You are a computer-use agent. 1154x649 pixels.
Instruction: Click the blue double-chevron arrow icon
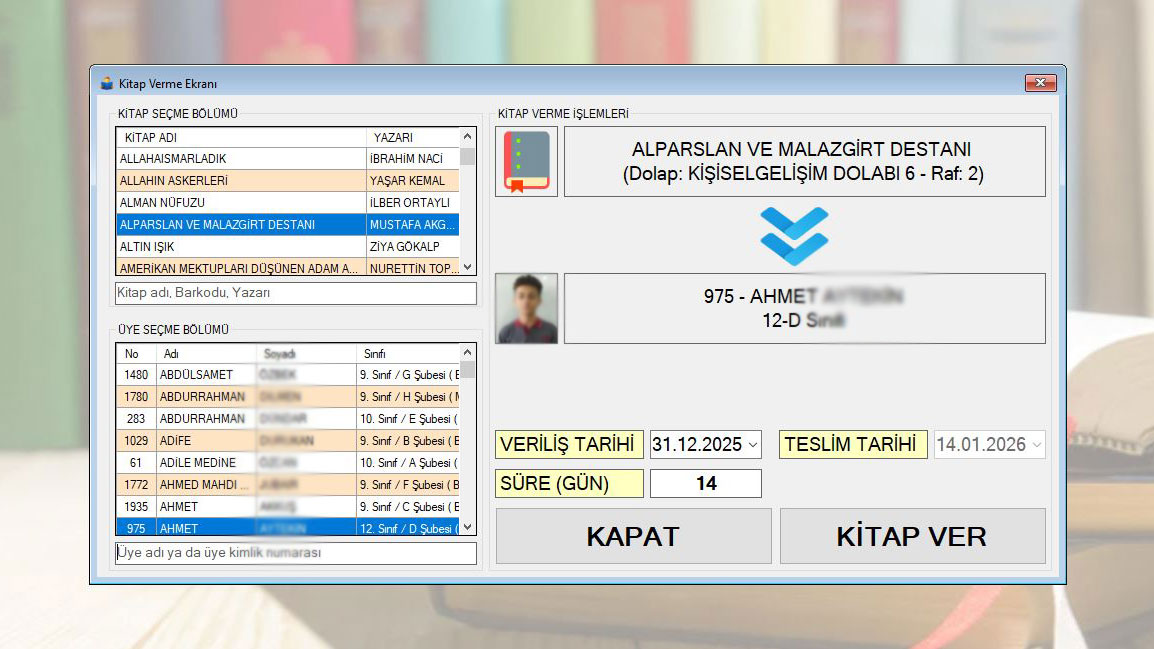794,236
